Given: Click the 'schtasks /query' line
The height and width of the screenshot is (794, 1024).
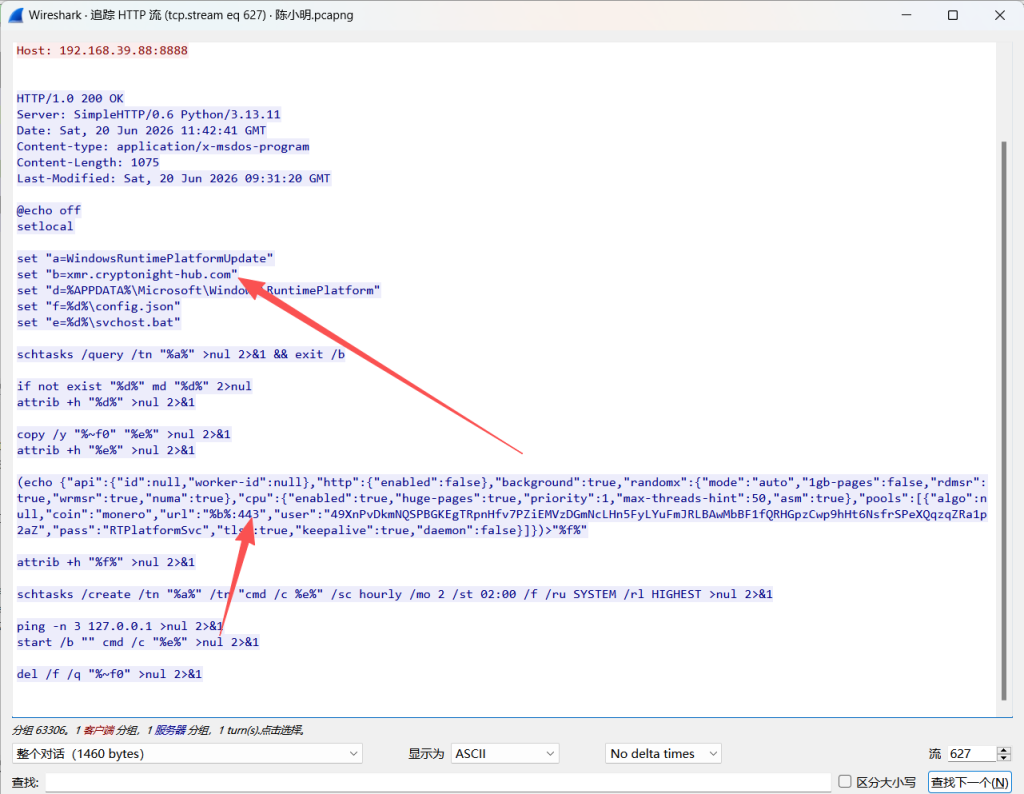Looking at the screenshot, I should click(181, 354).
